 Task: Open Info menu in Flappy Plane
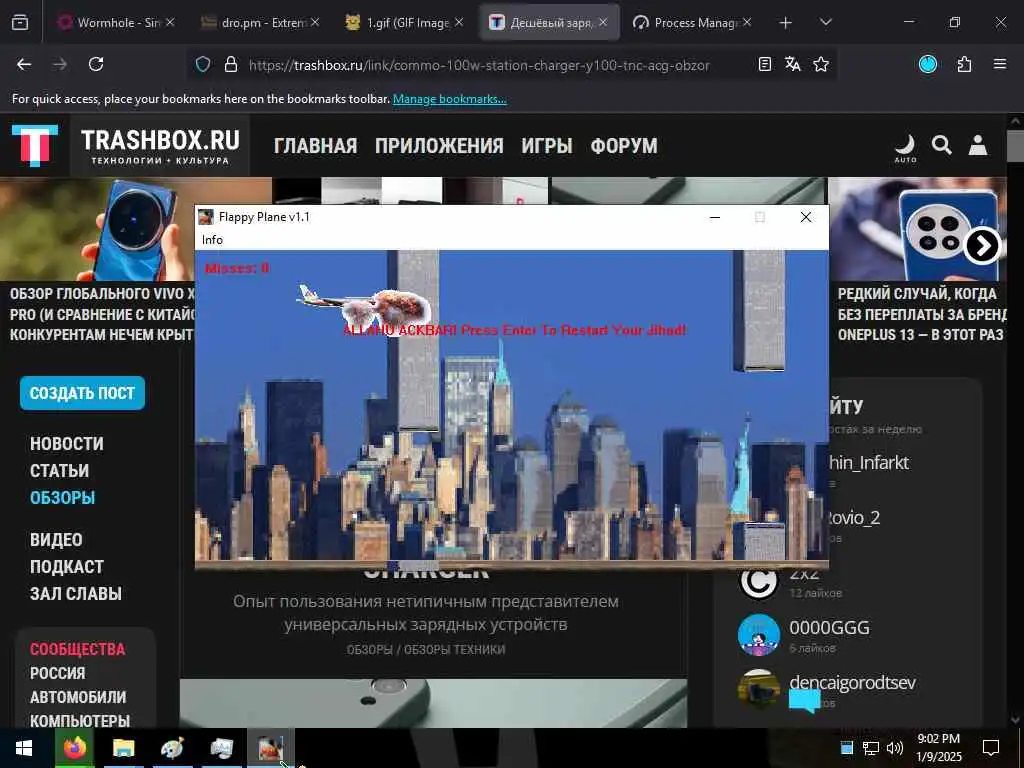212,240
